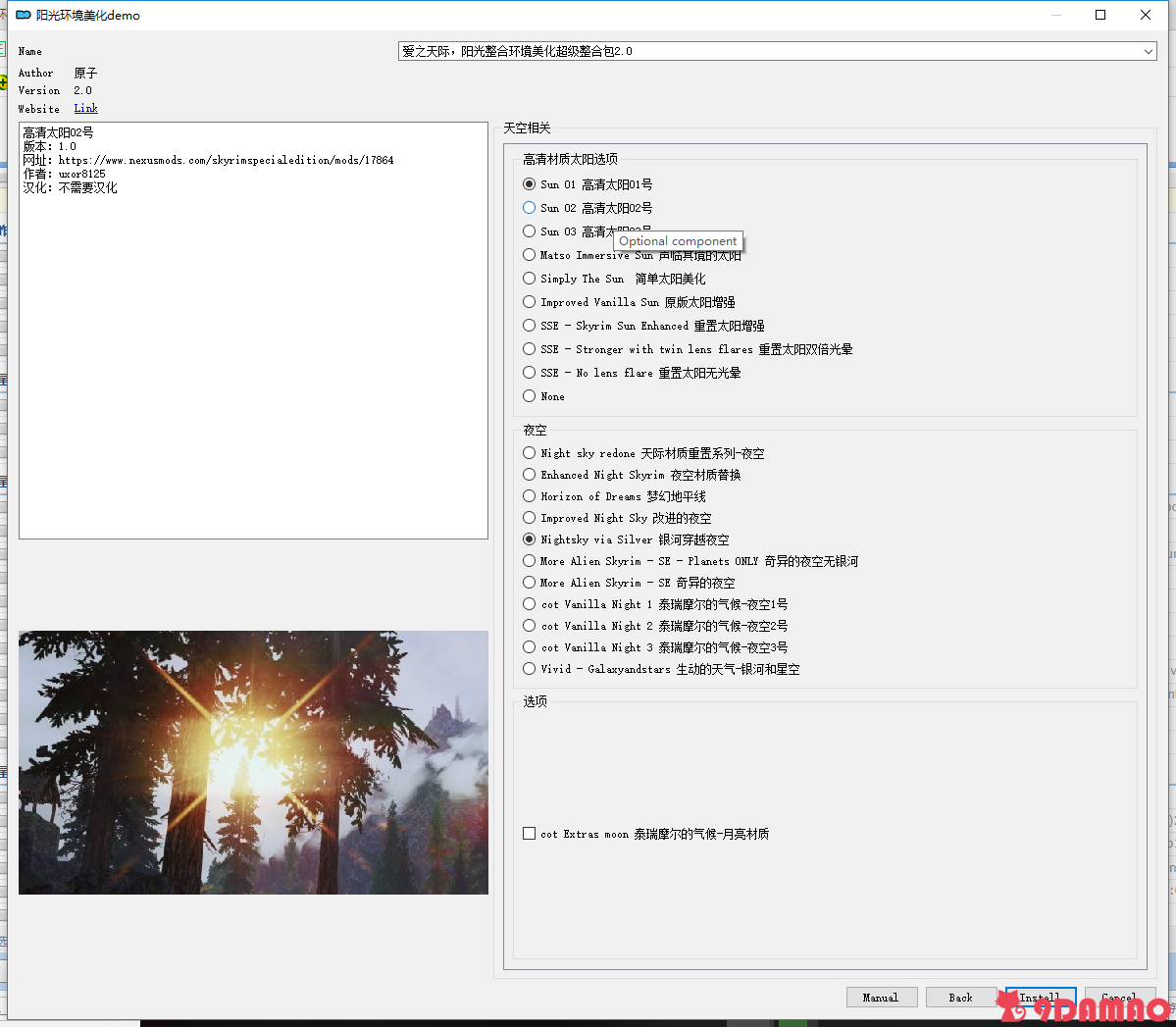Click the Back button
Viewport: 1176px width, 1027px height.
tap(960, 998)
